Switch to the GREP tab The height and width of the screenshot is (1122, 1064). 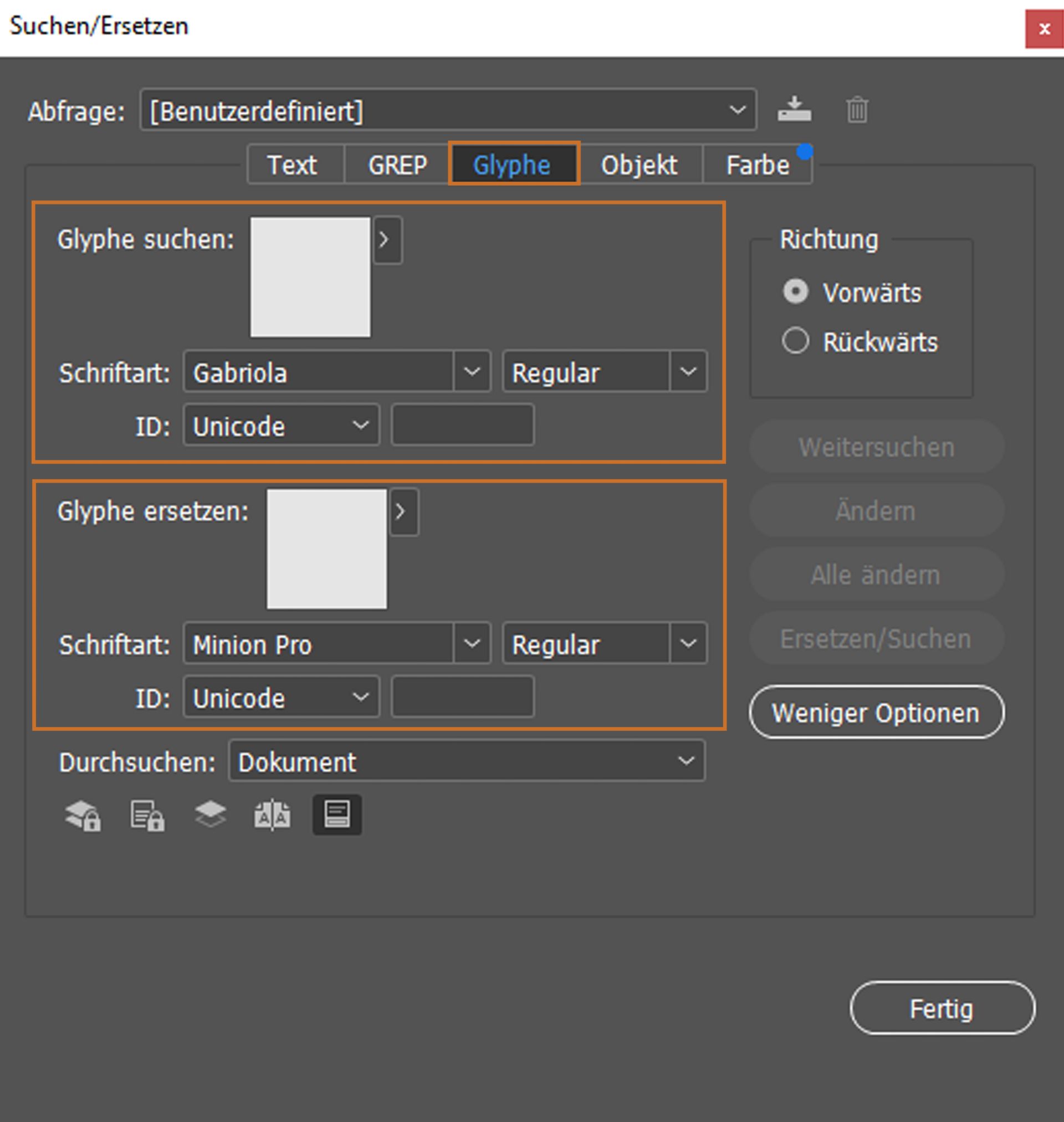click(397, 166)
